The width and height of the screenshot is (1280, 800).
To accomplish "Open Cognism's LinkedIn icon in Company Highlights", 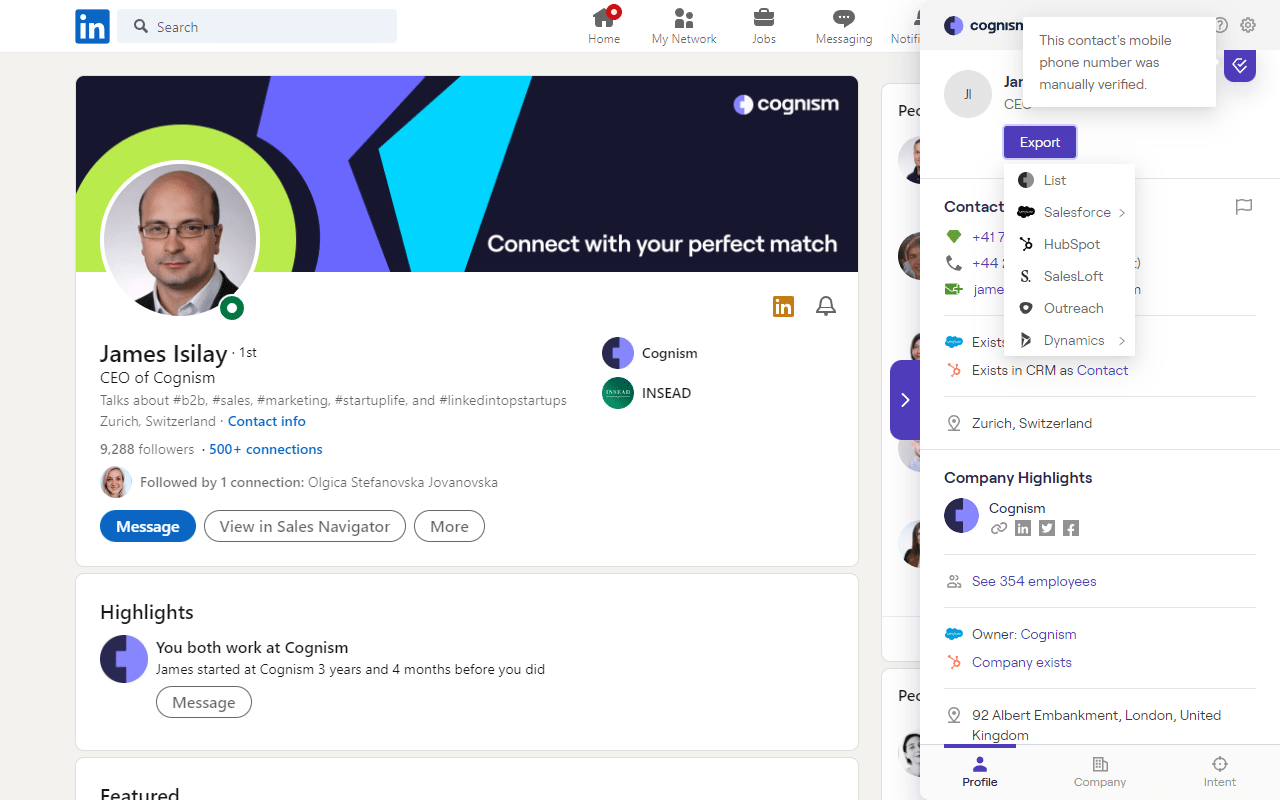I will (1022, 528).
